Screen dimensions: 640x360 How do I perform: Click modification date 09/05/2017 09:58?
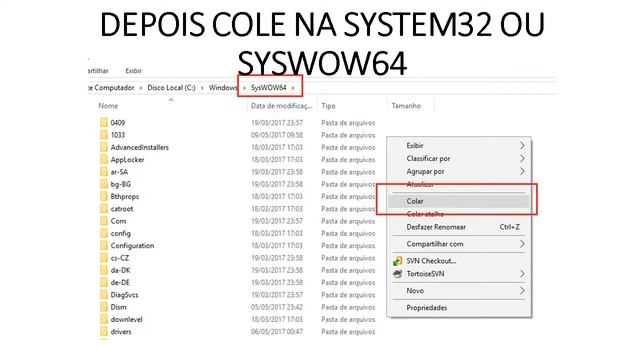point(277,135)
